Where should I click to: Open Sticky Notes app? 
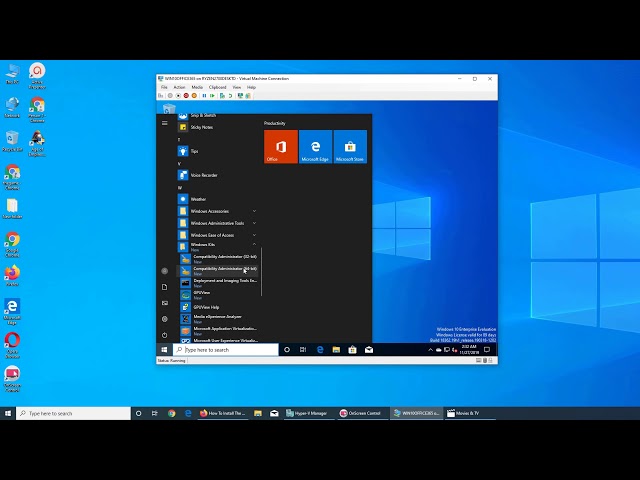[217, 127]
